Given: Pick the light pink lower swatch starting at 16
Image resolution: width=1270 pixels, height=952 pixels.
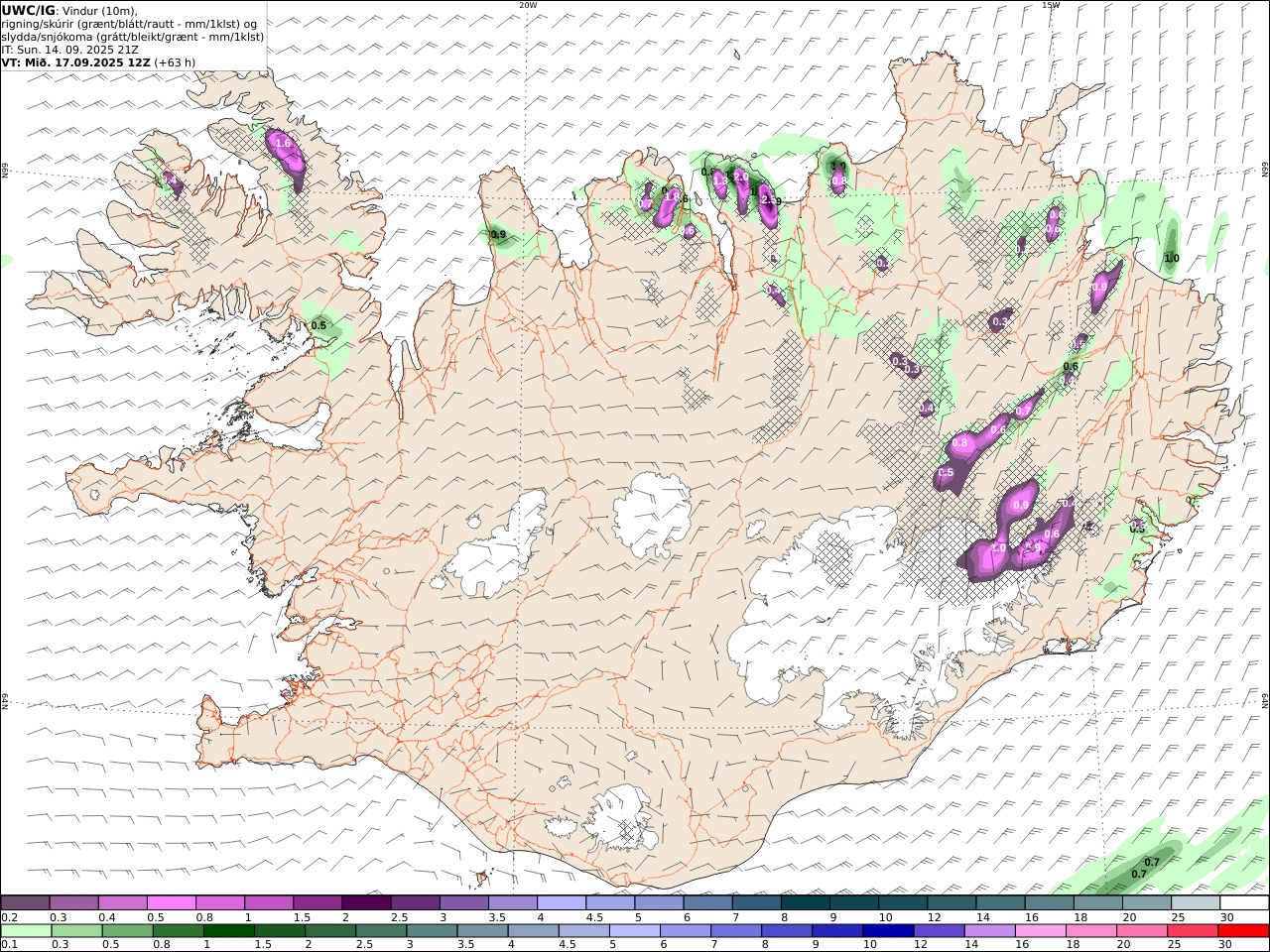Looking at the screenshot, I should [1040, 930].
